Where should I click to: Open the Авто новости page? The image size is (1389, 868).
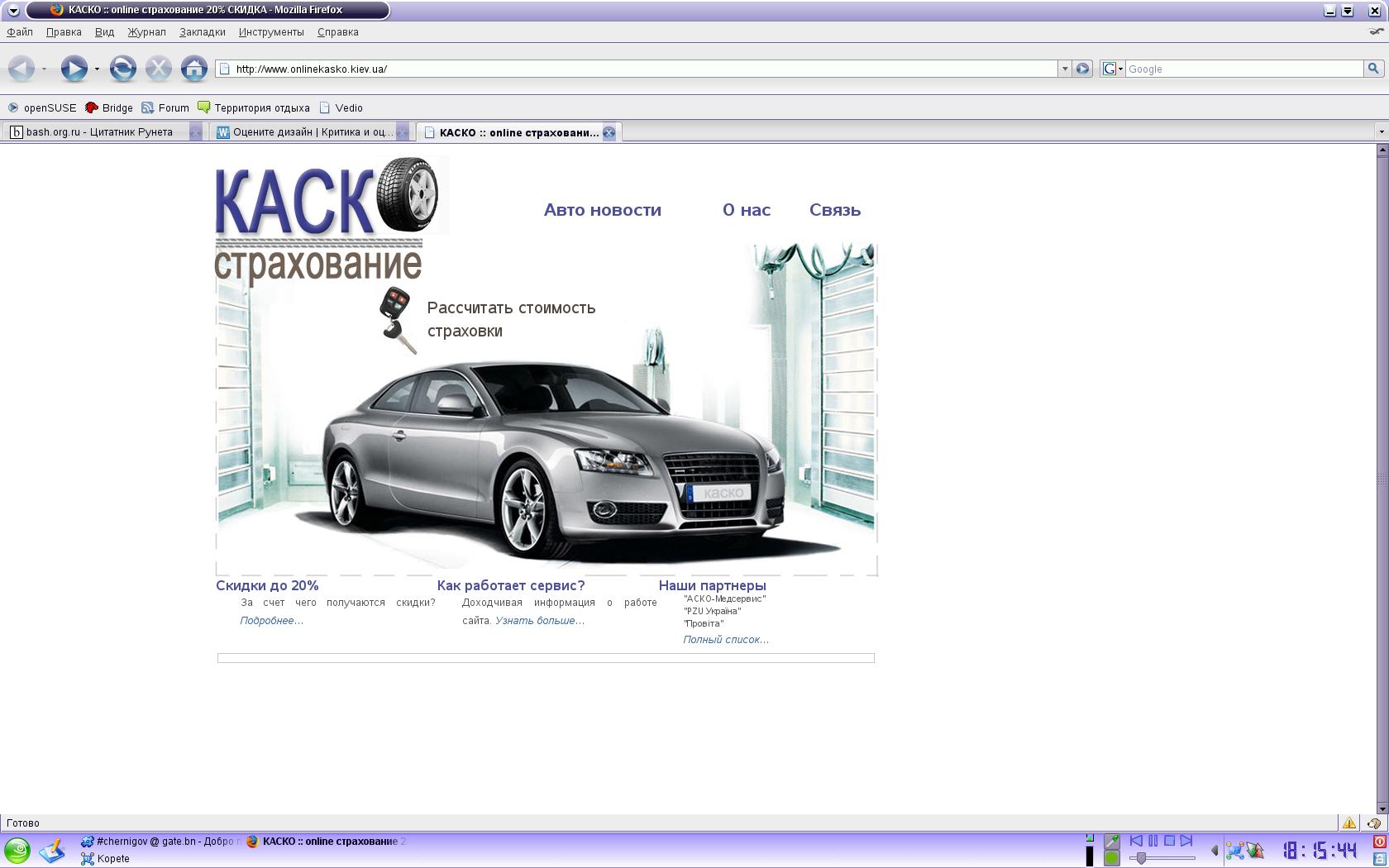(603, 210)
